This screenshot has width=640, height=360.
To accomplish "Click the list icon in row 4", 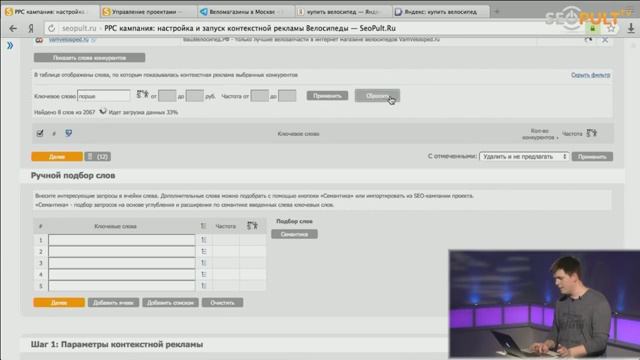I will point(204,274).
